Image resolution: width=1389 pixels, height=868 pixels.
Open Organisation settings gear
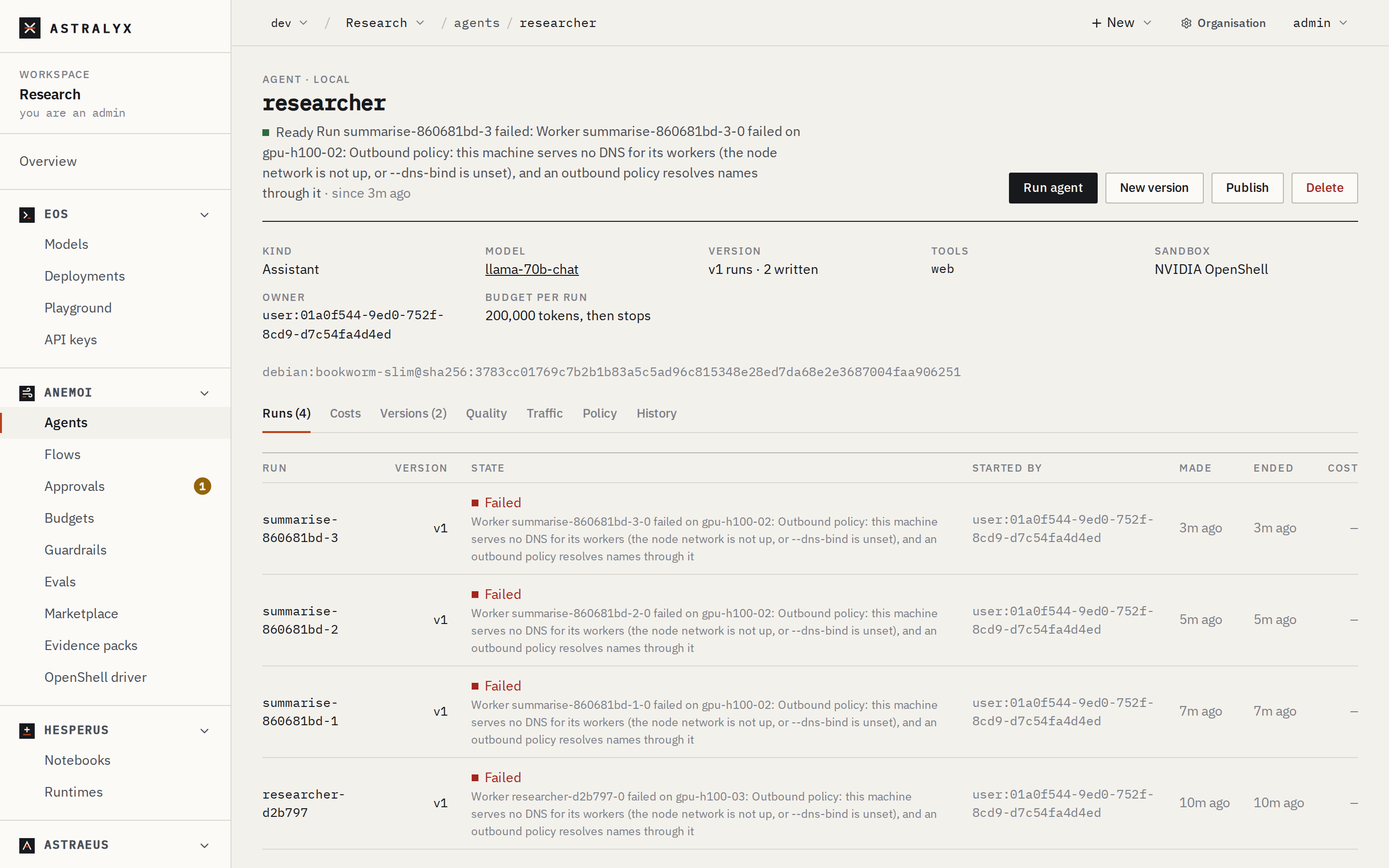click(1186, 23)
